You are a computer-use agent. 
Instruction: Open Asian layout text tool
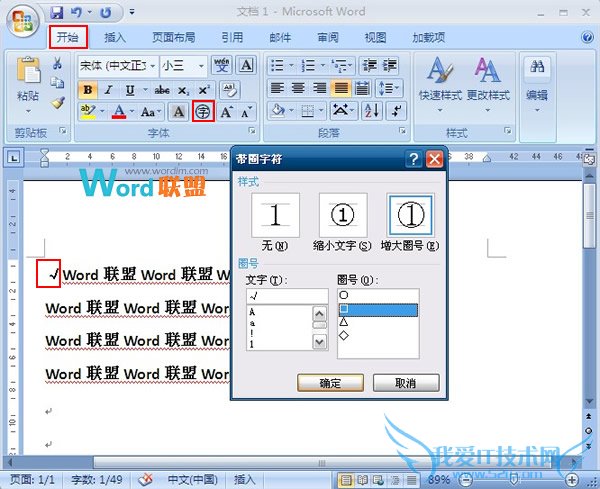[x=341, y=111]
